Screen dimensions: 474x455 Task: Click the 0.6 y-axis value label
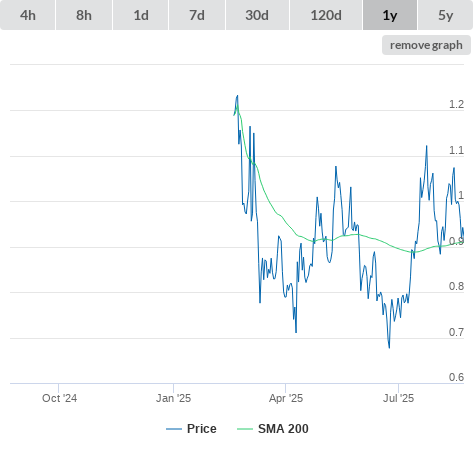tap(456, 377)
